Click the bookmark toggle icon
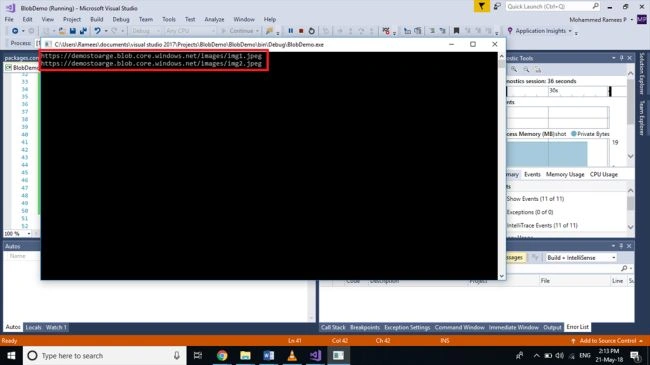This screenshot has width=650, height=365. tap(456, 31)
